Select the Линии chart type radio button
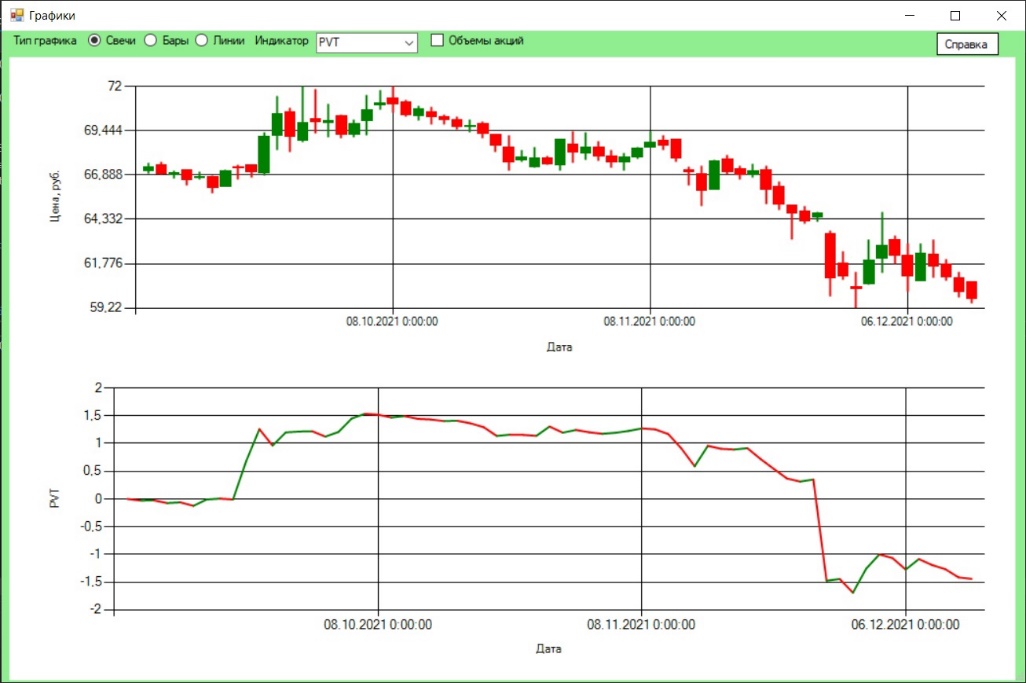This screenshot has height=683, width=1026. click(202, 41)
